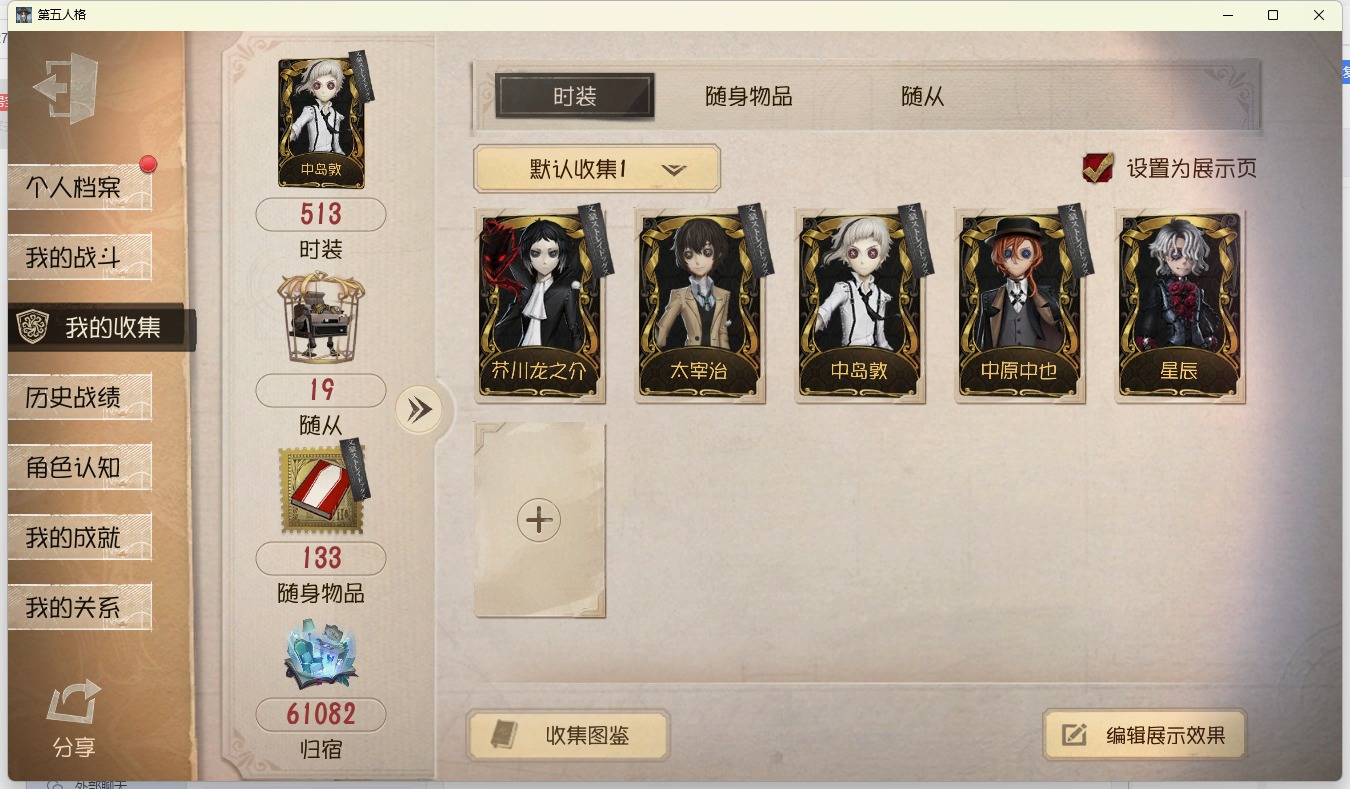Click the red book 随身物品 icon
1350x789 pixels.
point(322,489)
